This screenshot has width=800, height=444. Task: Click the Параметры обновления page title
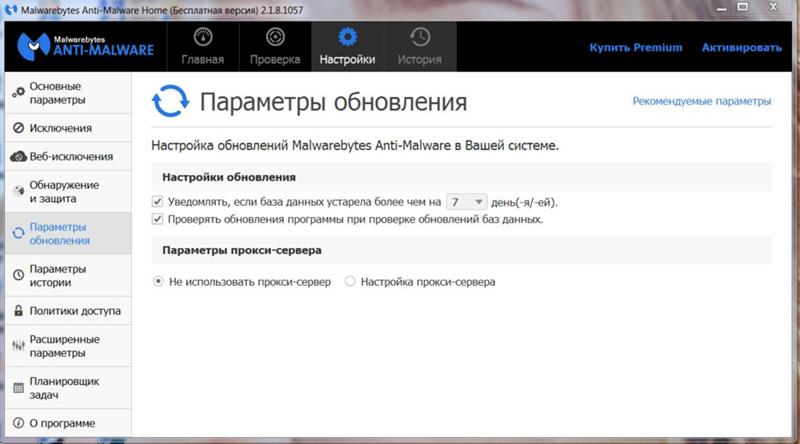tap(333, 102)
